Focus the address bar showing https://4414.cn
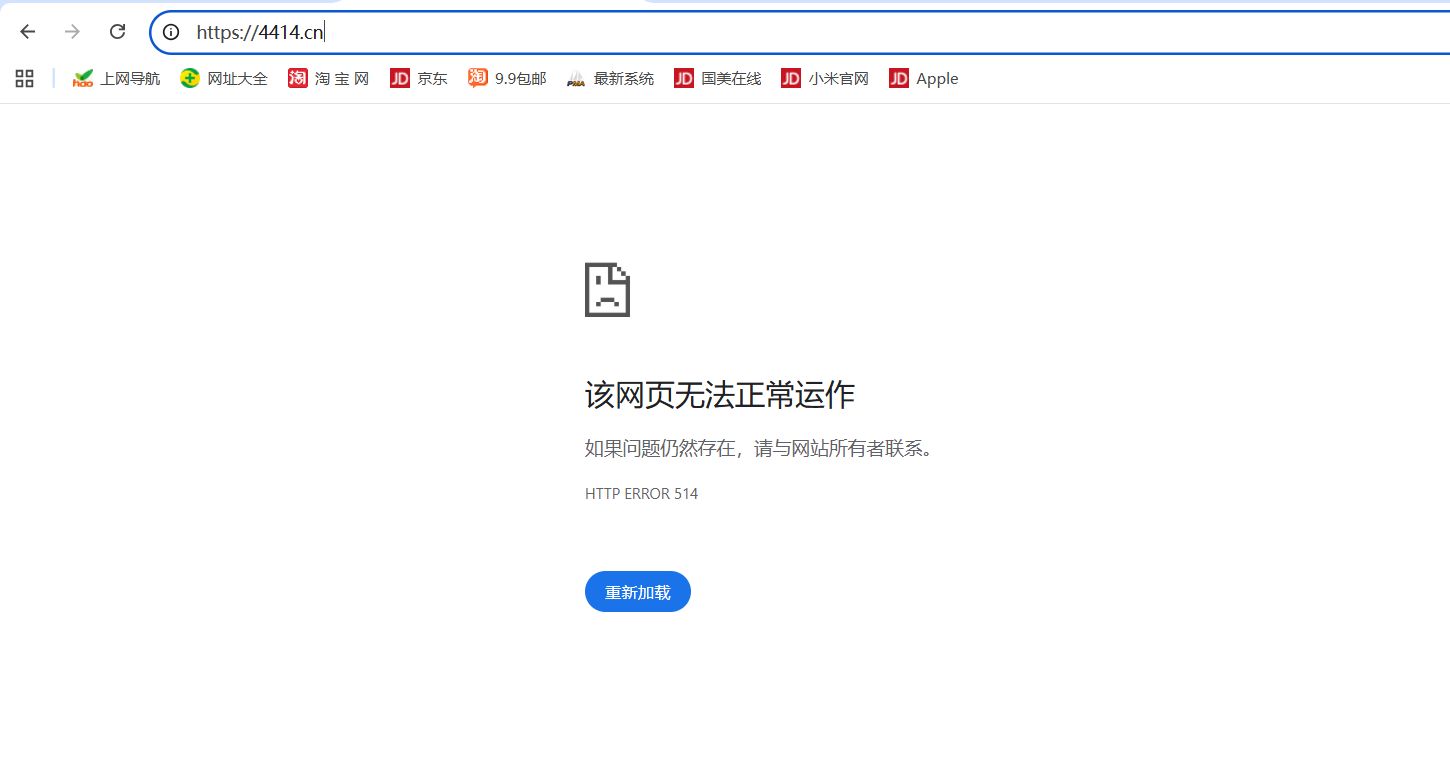This screenshot has width=1450, height=771. 700,32
